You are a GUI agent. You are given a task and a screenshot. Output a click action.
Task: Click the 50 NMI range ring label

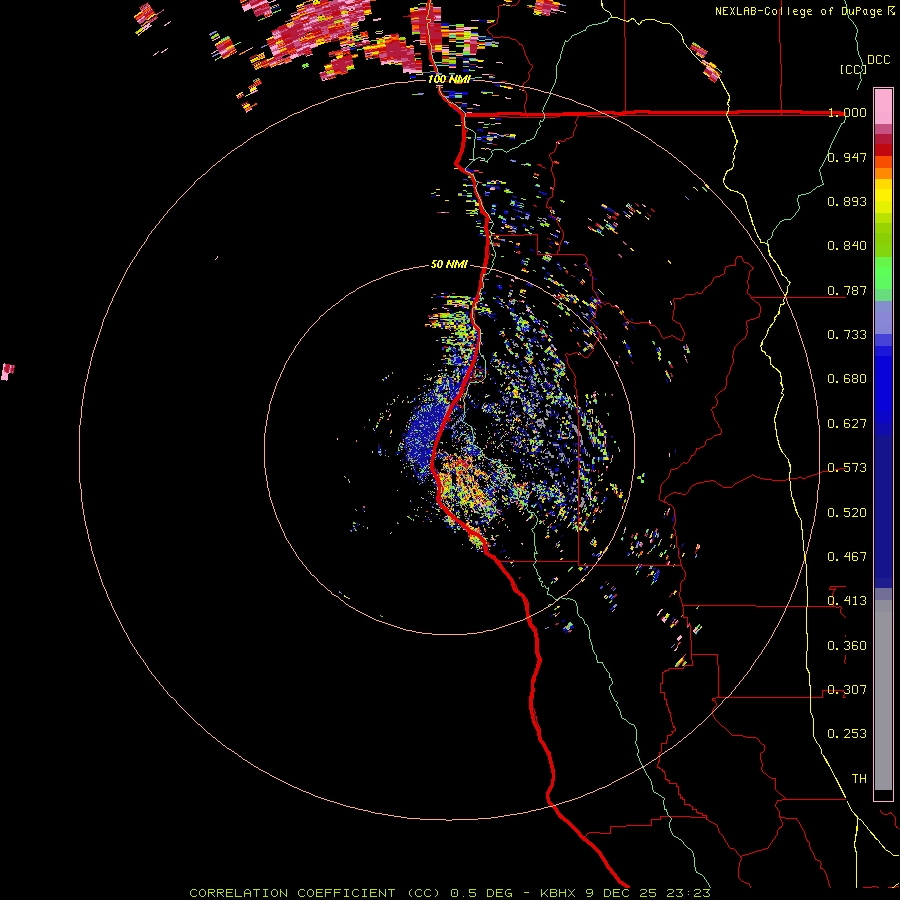(449, 265)
